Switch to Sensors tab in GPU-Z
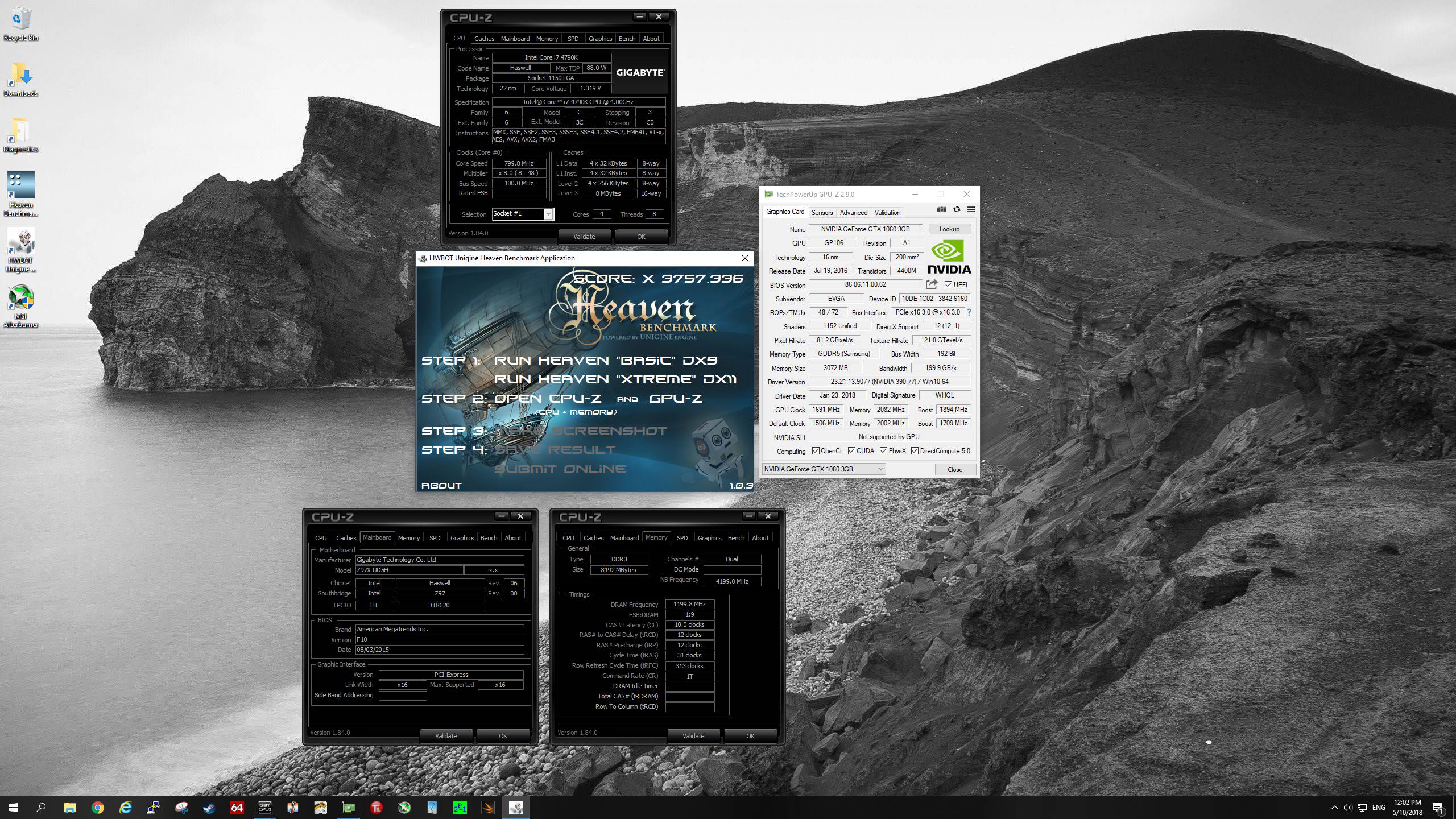The height and width of the screenshot is (819, 1456). [822, 213]
